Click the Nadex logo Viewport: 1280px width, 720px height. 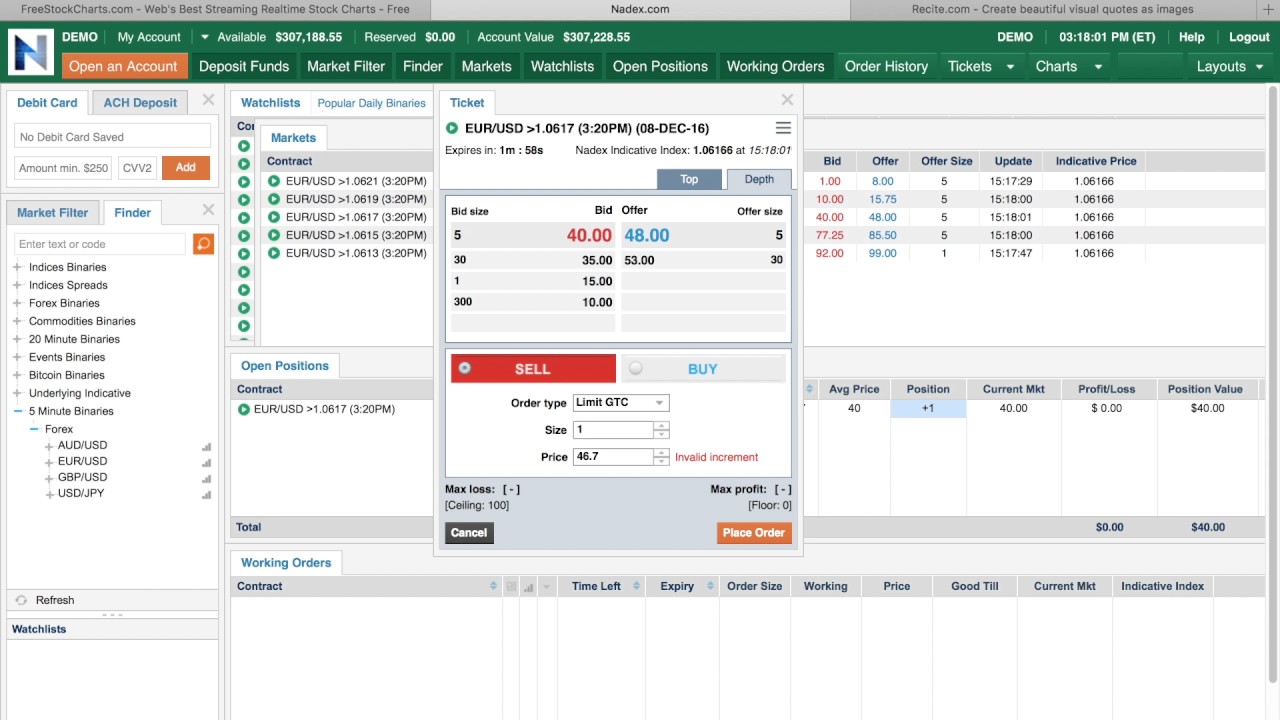point(30,52)
